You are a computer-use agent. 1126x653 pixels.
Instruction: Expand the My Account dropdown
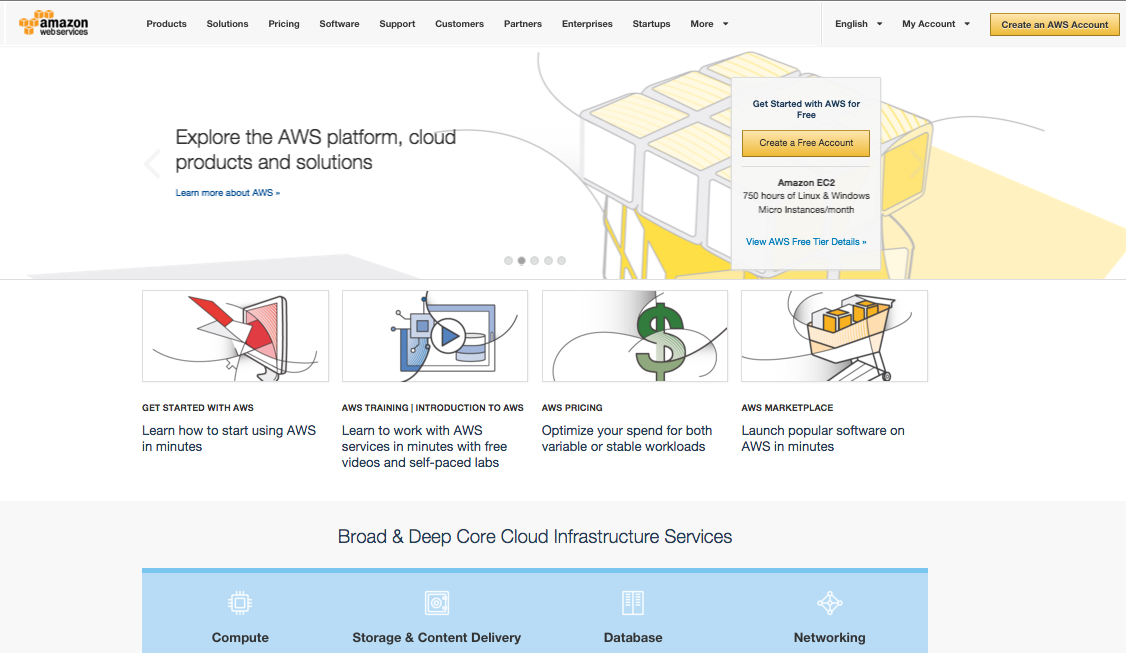point(936,24)
